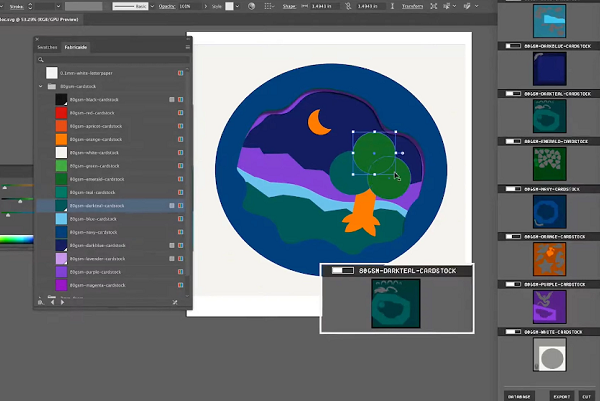Click the color type icon beside black cardstock
600x401 pixels.
pos(171,100)
